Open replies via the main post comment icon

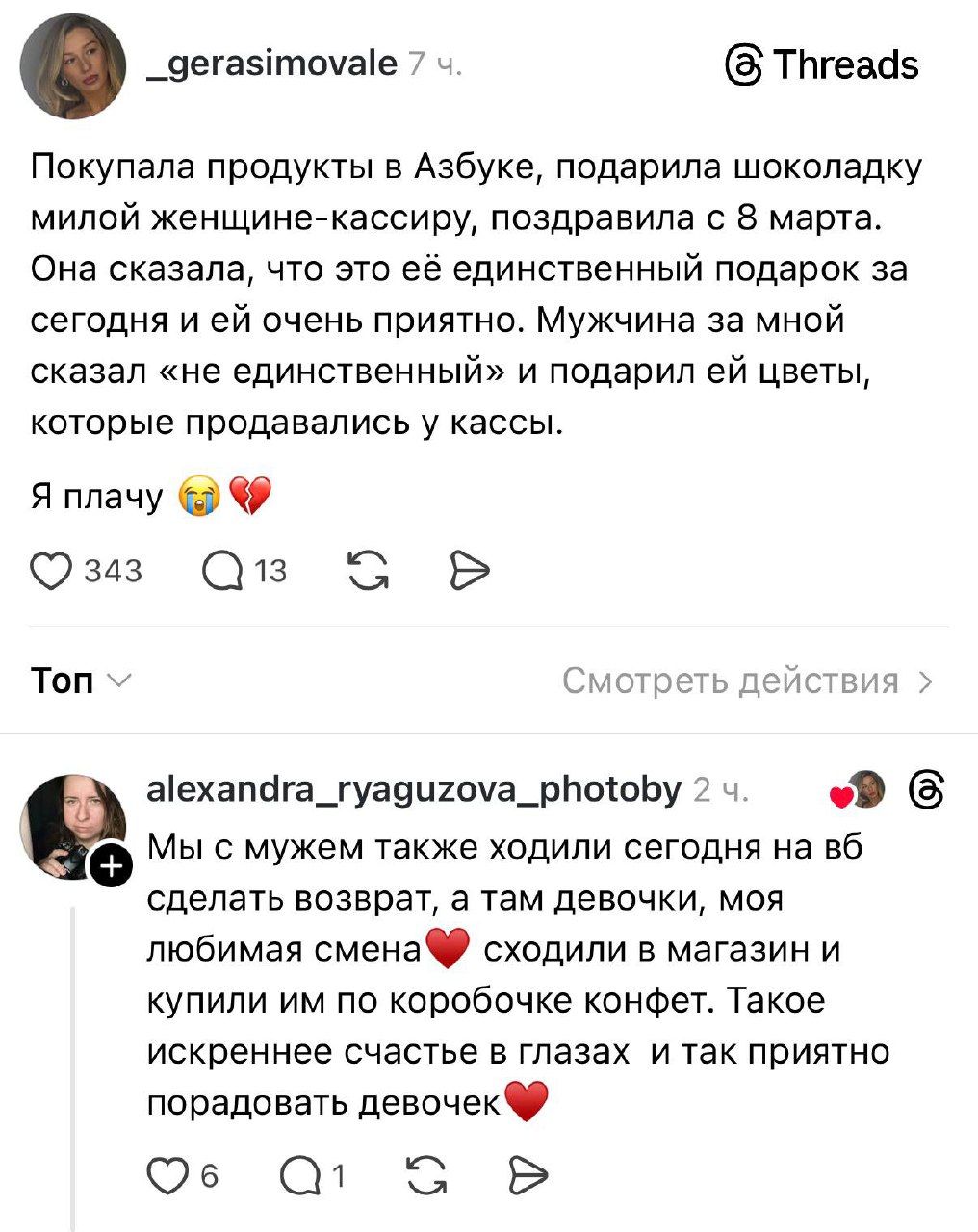click(223, 572)
